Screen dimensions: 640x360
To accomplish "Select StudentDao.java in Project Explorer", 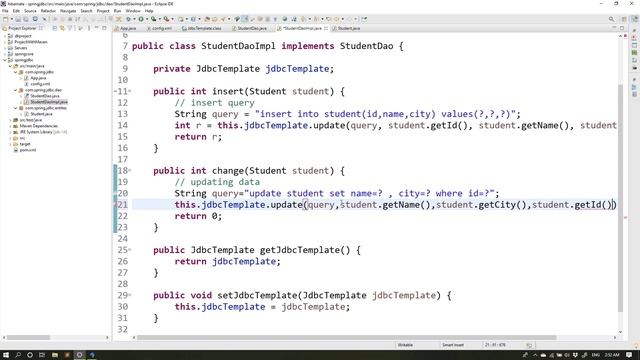I will pyautogui.click(x=44, y=96).
